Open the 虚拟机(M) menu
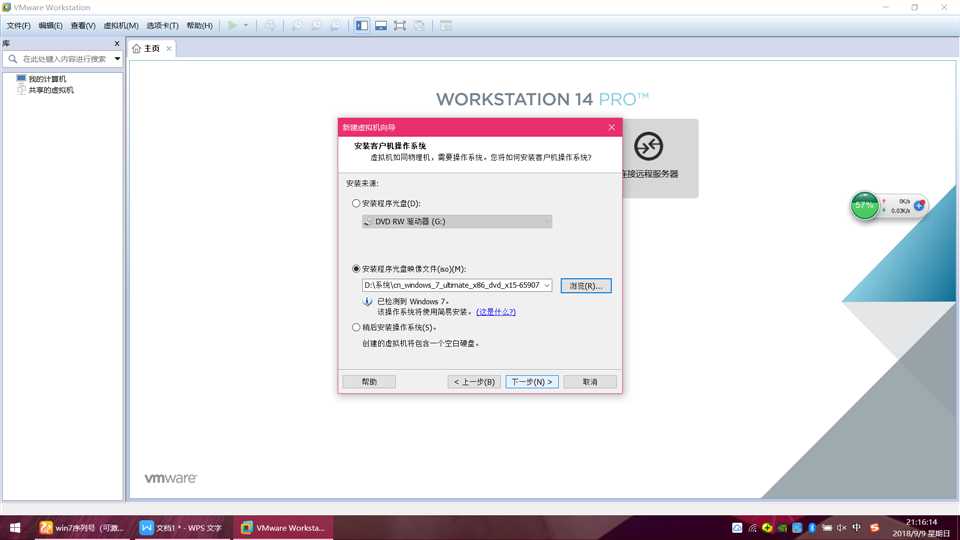This screenshot has width=960, height=540. point(121,26)
